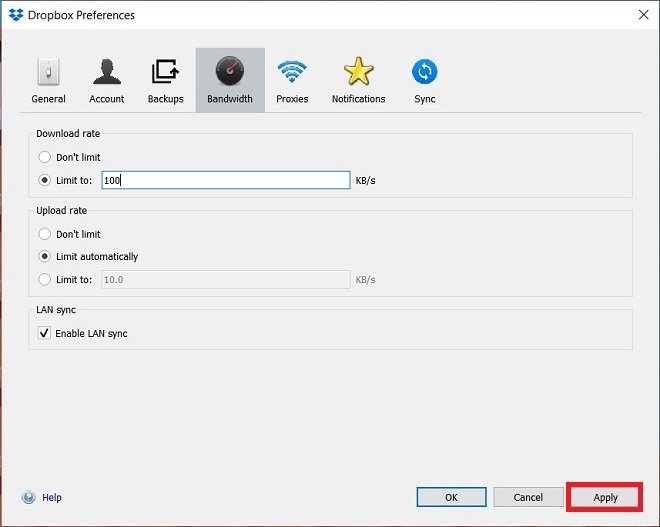Switch to the Sync tab
The width and height of the screenshot is (660, 527).
(x=424, y=80)
